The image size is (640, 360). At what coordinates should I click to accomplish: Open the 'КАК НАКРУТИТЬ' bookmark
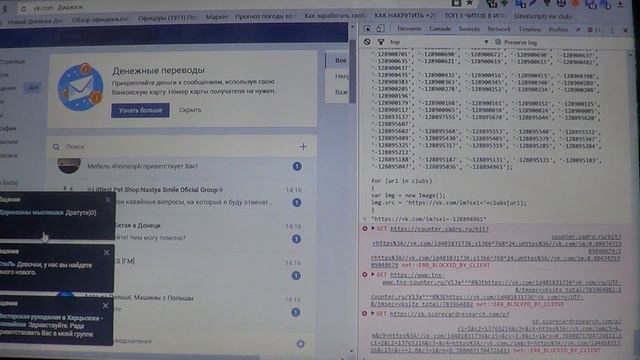[x=404, y=16]
